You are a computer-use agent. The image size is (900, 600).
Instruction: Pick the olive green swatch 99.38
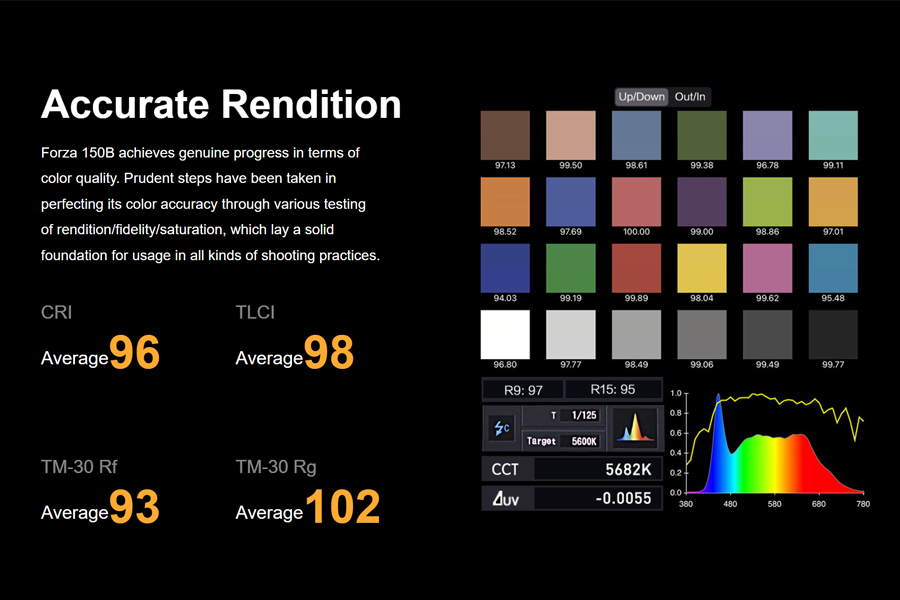(701, 135)
